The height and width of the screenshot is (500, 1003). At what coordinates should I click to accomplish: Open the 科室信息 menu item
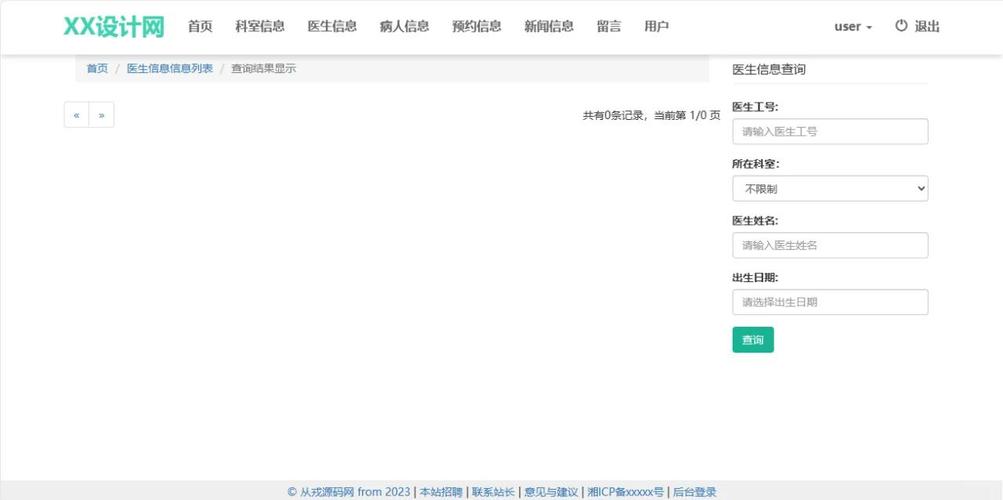tap(260, 26)
